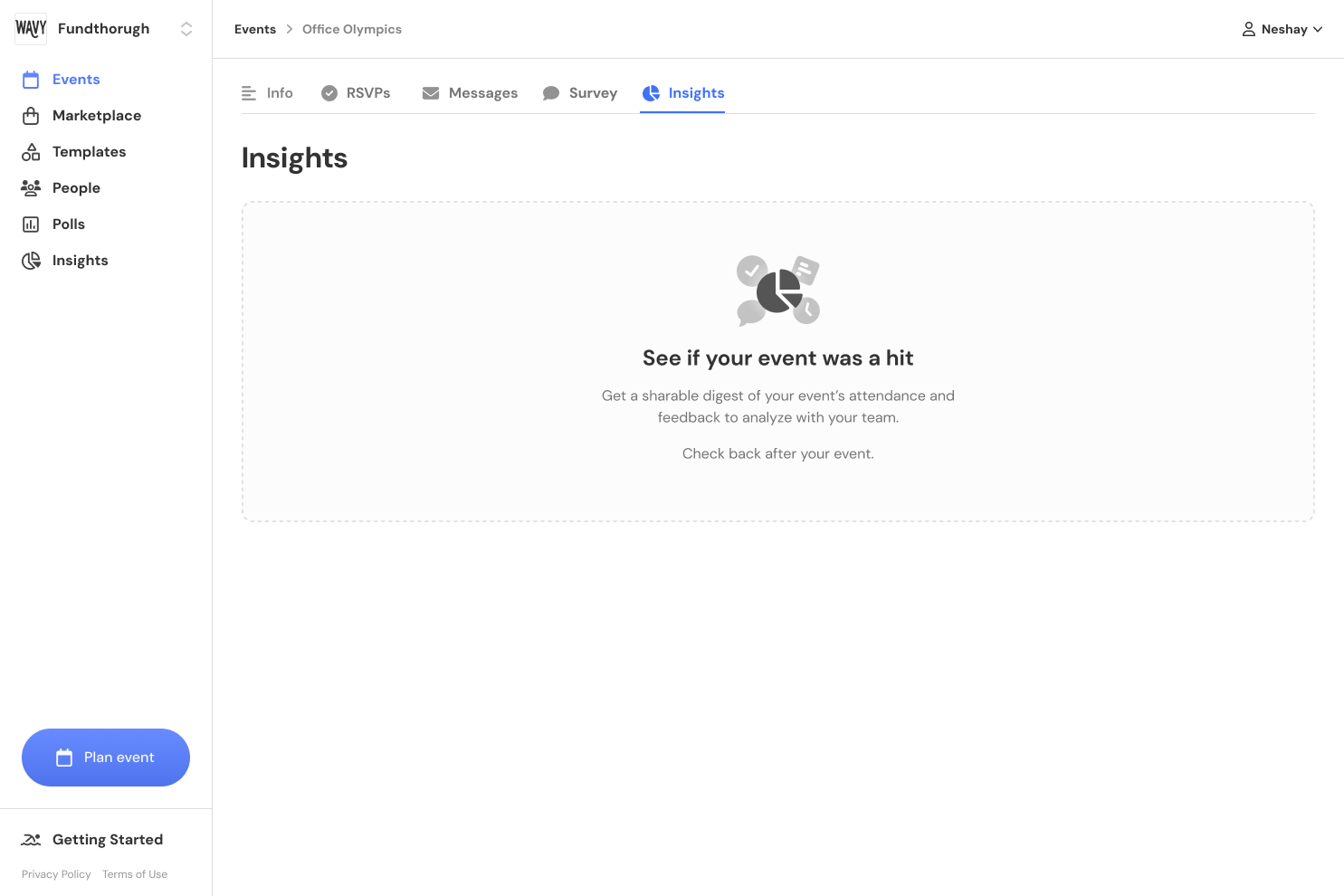The height and width of the screenshot is (896, 1344).
Task: Click the Marketplace shopping bag icon
Action: tap(31, 116)
